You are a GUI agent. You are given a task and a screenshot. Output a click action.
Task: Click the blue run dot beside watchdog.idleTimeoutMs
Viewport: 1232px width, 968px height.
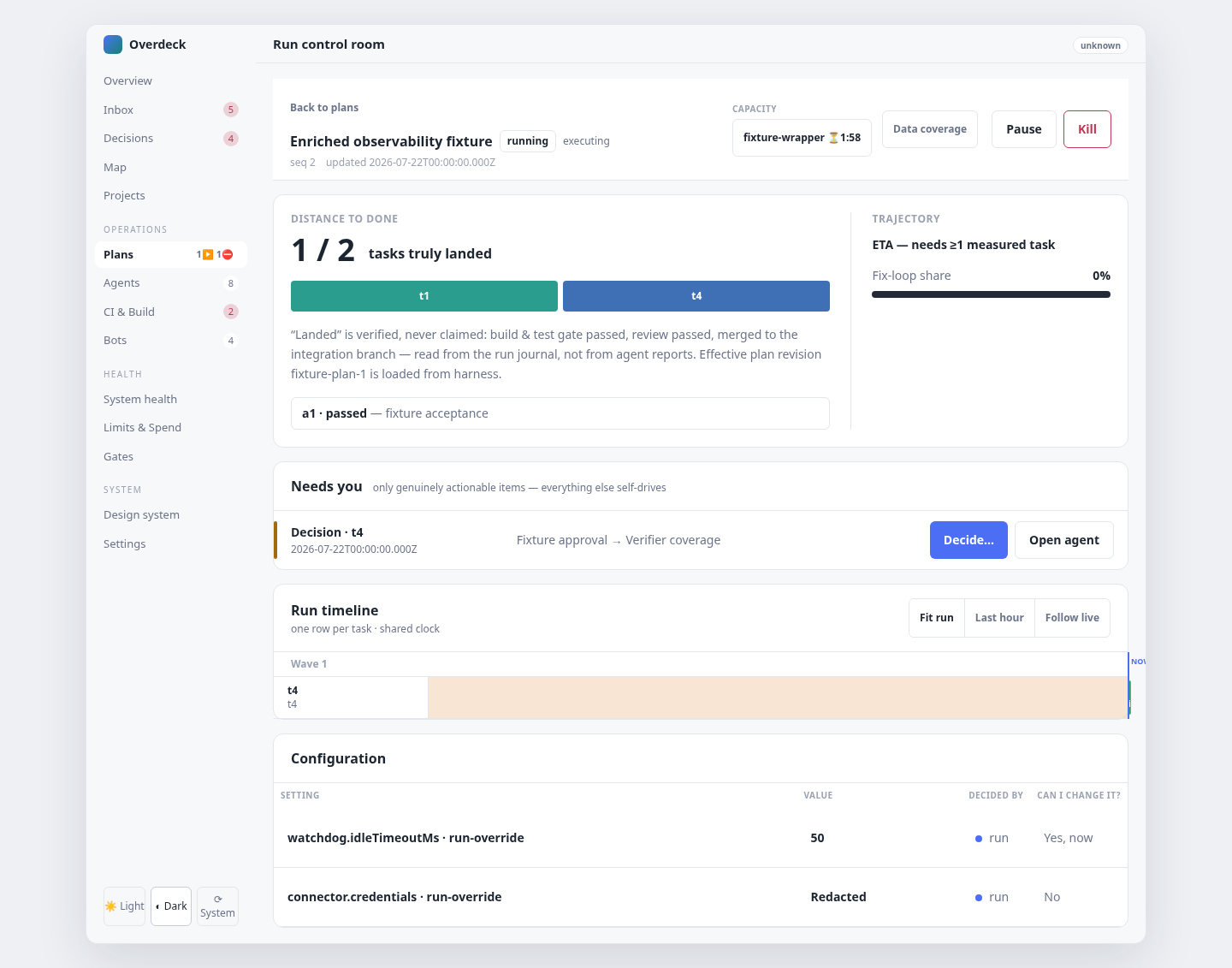979,839
